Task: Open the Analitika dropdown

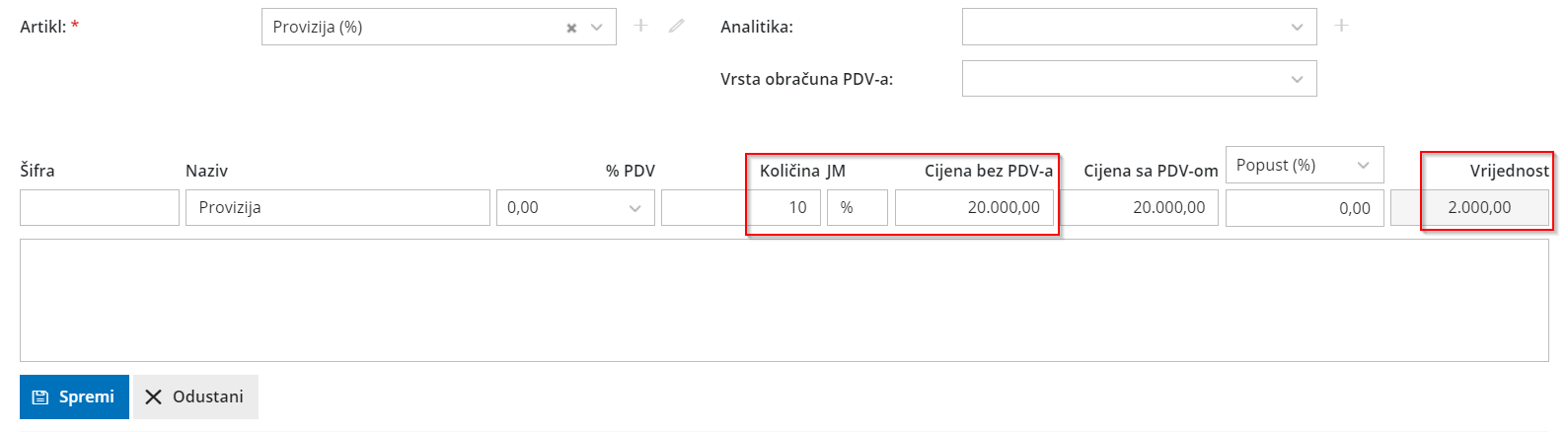Action: (x=1139, y=27)
